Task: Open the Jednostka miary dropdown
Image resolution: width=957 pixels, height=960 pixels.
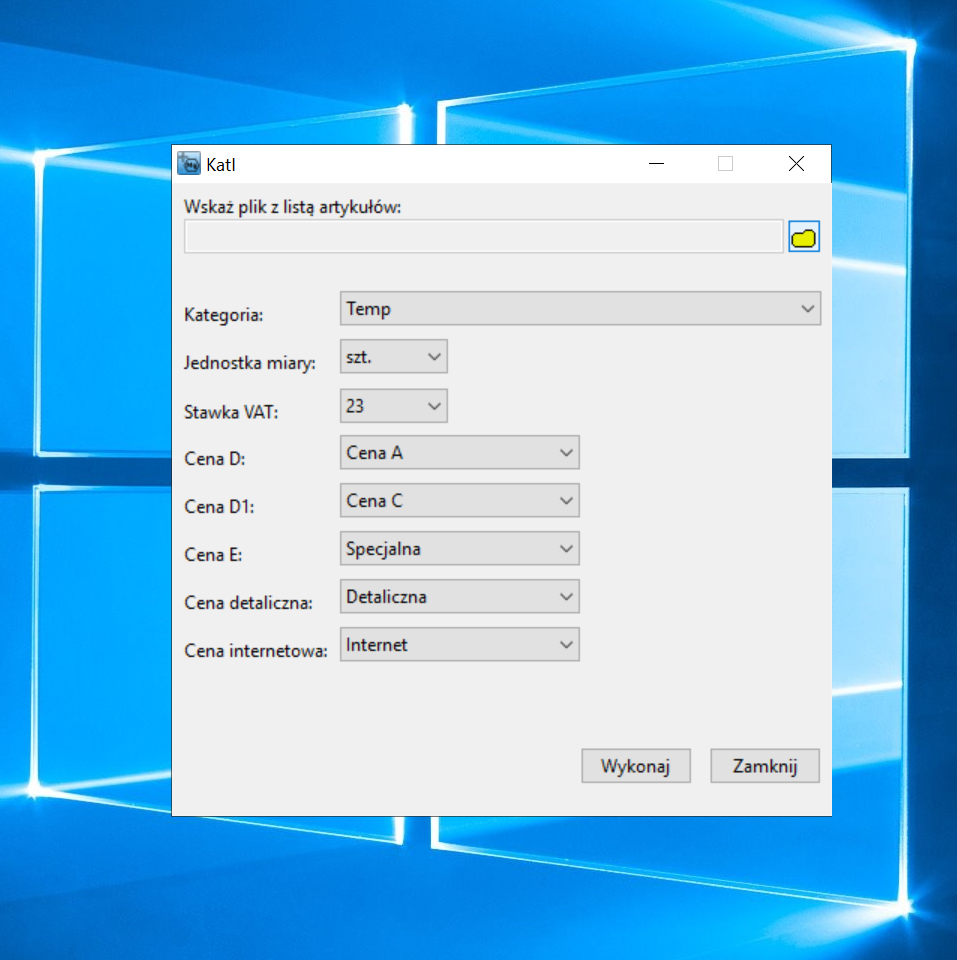Action: click(x=394, y=357)
